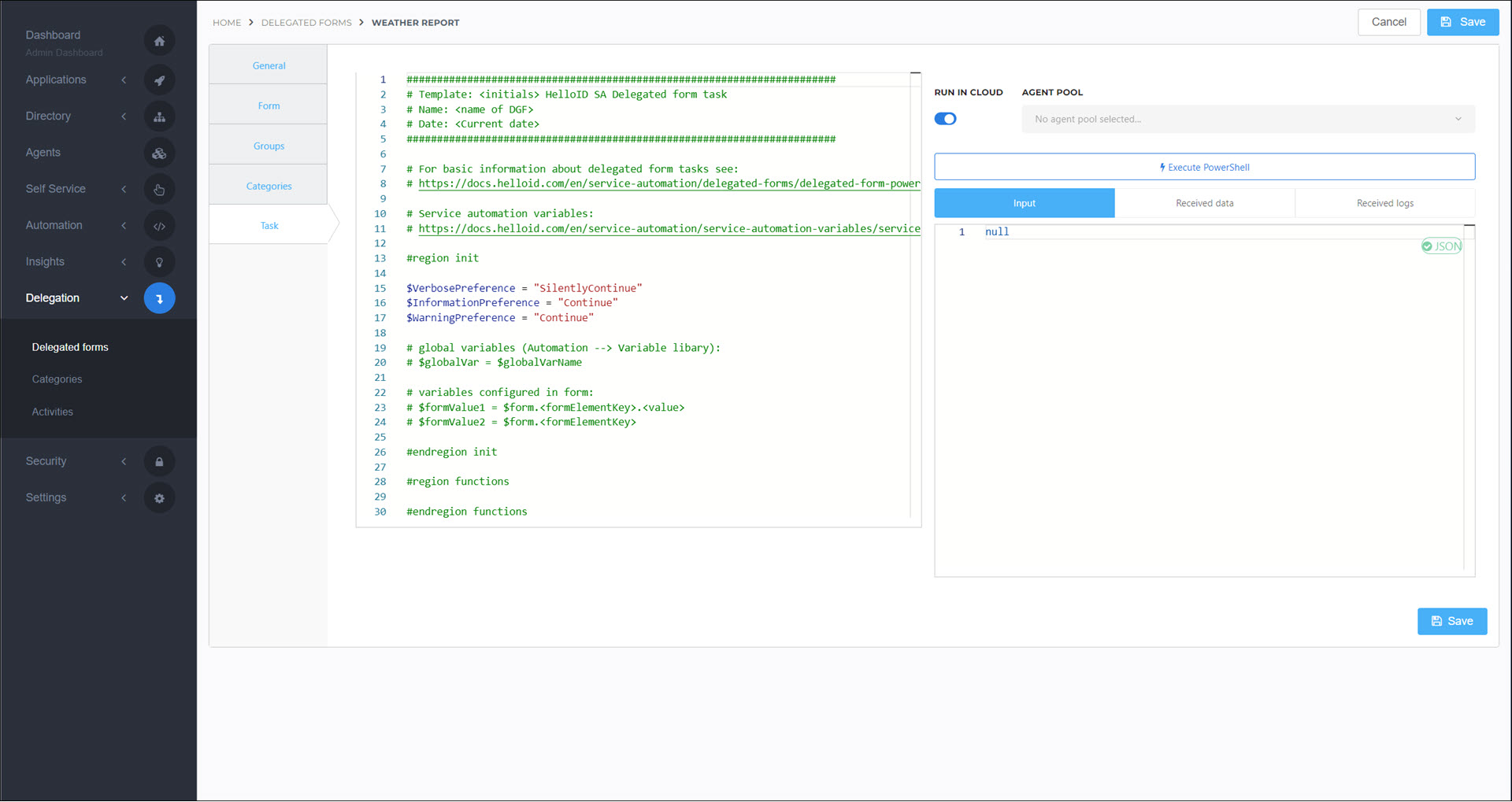Image resolution: width=1512 pixels, height=802 pixels.
Task: Click Execute PowerShell button
Action: [x=1204, y=167]
